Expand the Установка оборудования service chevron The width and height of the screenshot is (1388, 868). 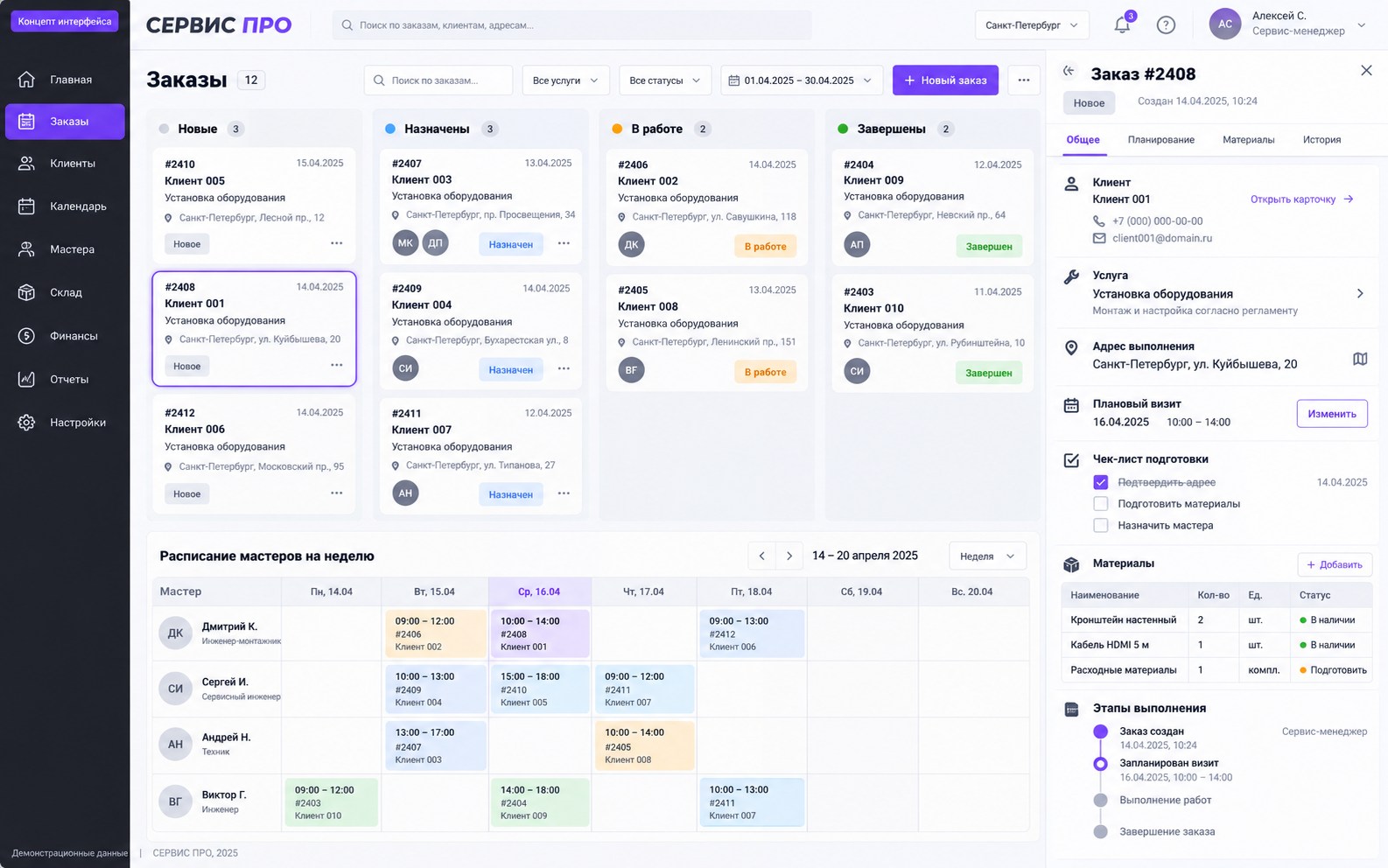click(1360, 294)
